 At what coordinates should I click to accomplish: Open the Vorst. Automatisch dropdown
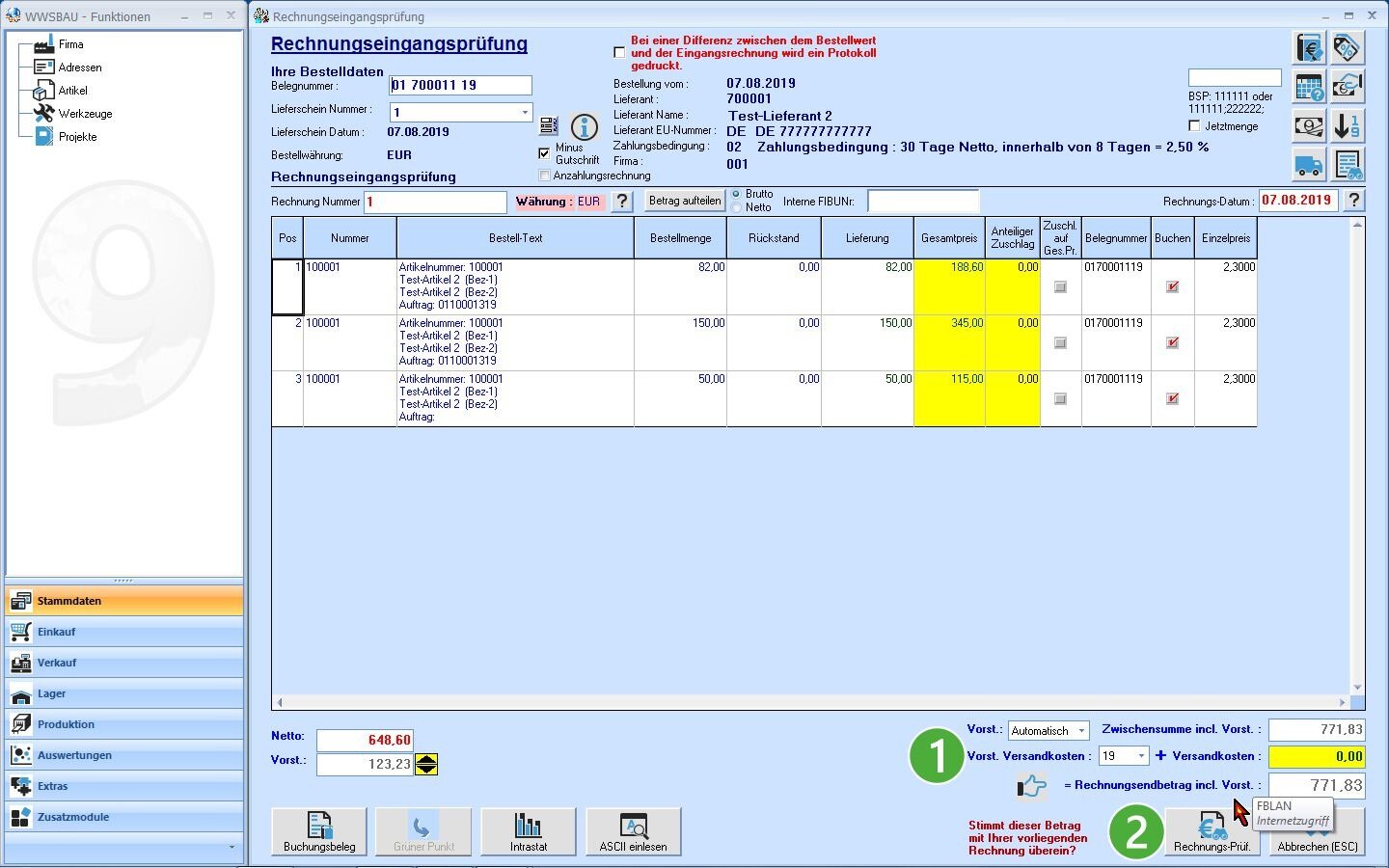pyautogui.click(x=1080, y=731)
